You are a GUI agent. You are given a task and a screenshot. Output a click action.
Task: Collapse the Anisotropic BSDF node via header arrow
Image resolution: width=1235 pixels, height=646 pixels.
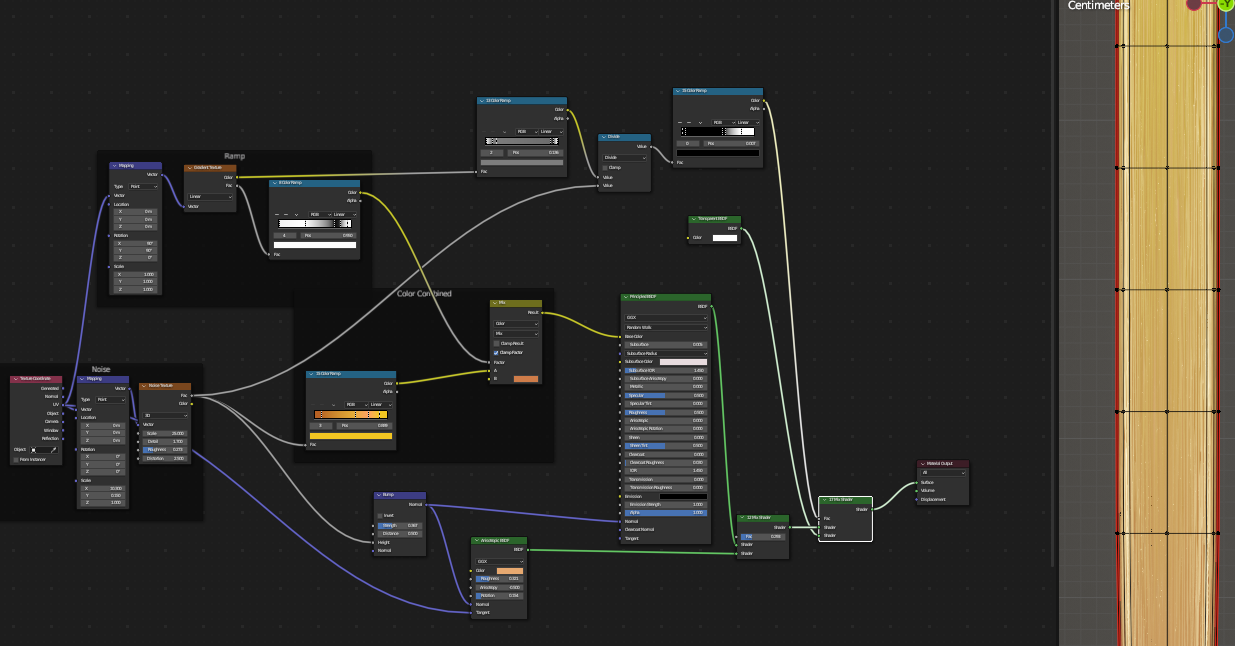point(476,540)
